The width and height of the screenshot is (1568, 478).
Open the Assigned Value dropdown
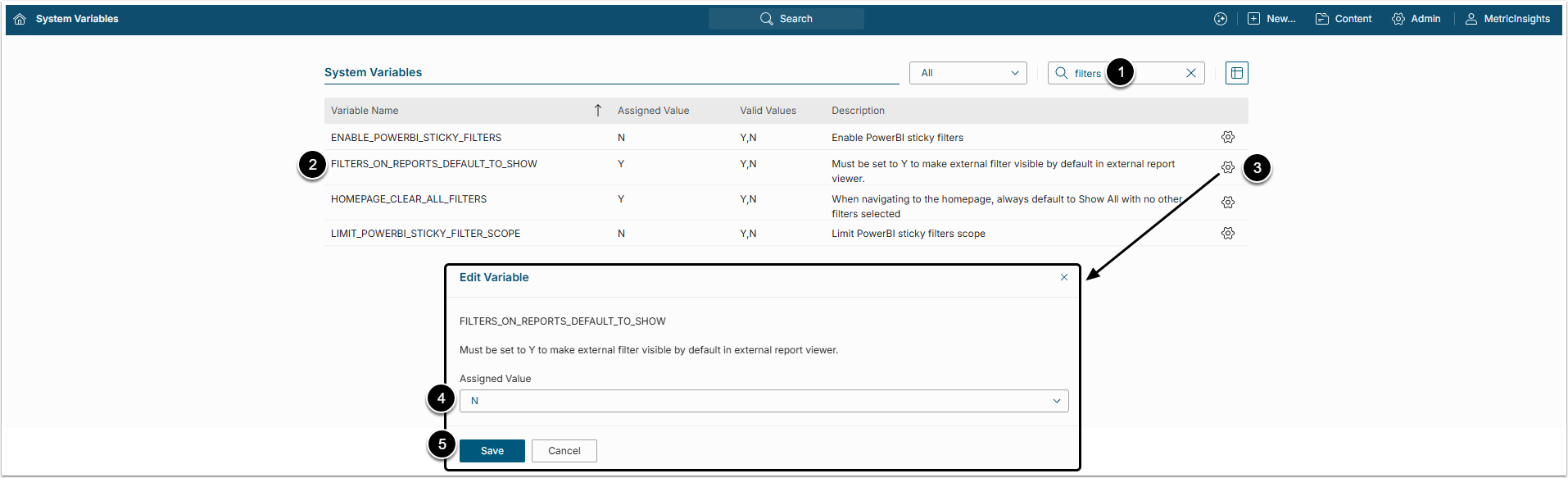[764, 401]
